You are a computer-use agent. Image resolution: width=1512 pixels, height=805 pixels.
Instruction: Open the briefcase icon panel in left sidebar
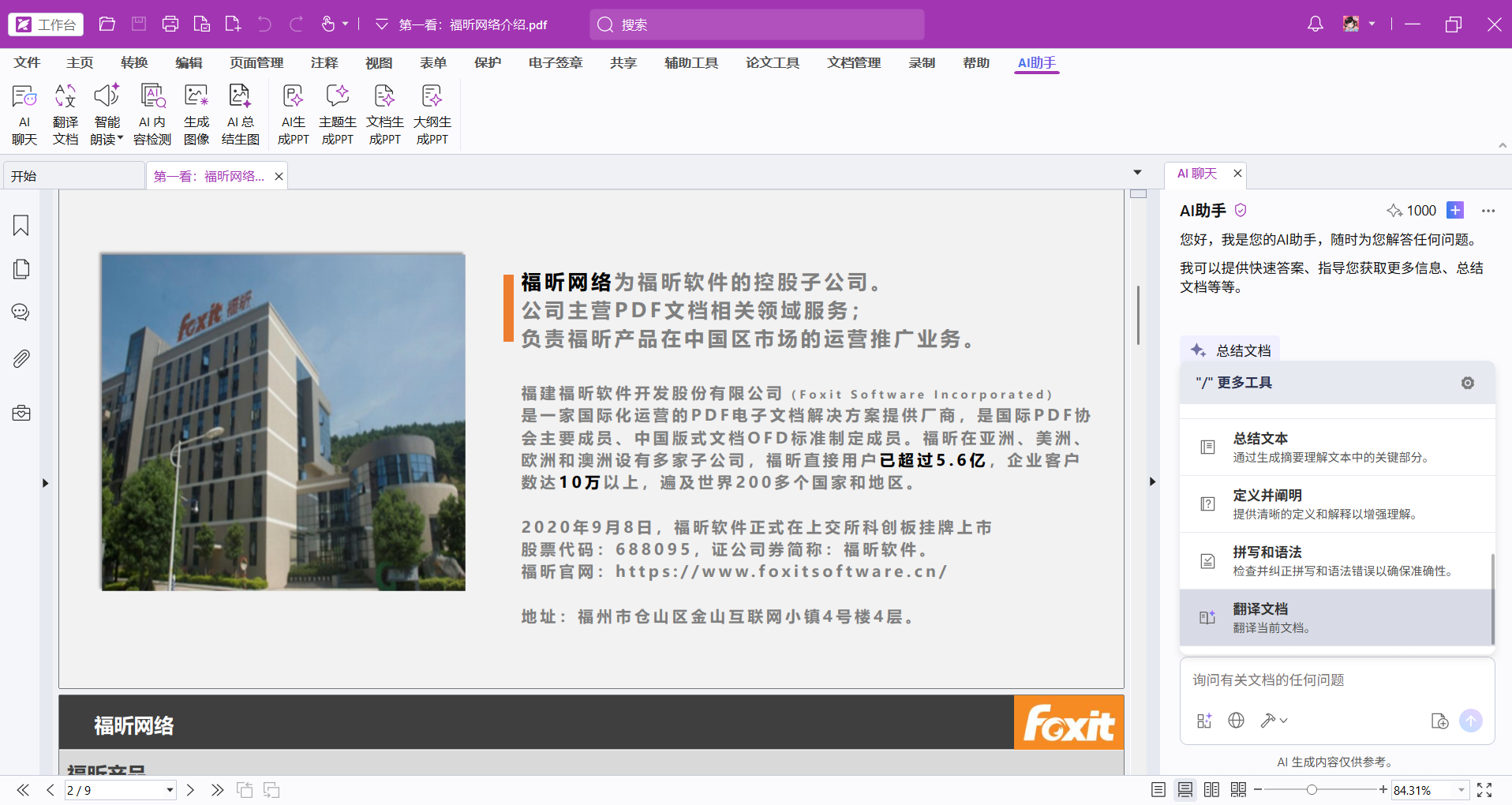click(21, 413)
